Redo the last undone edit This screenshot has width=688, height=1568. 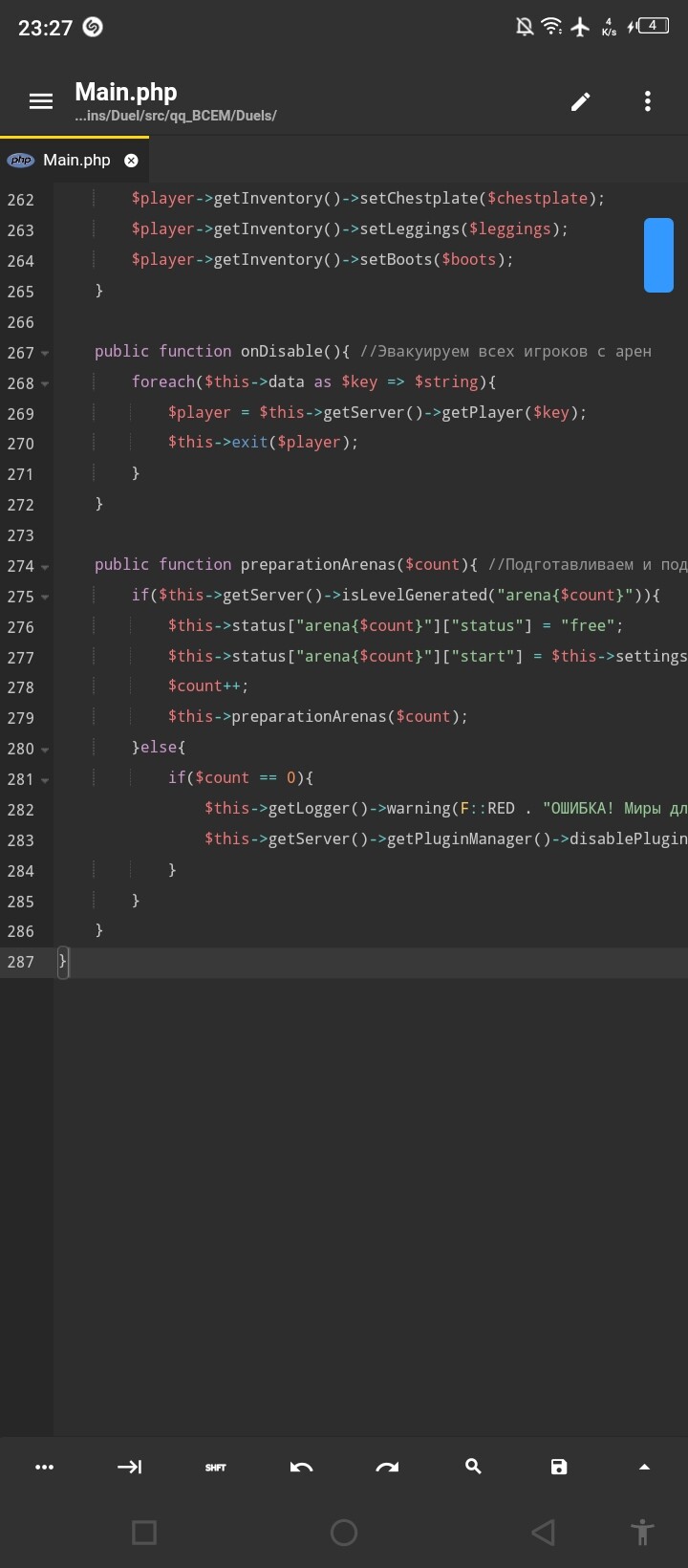coord(387,1467)
